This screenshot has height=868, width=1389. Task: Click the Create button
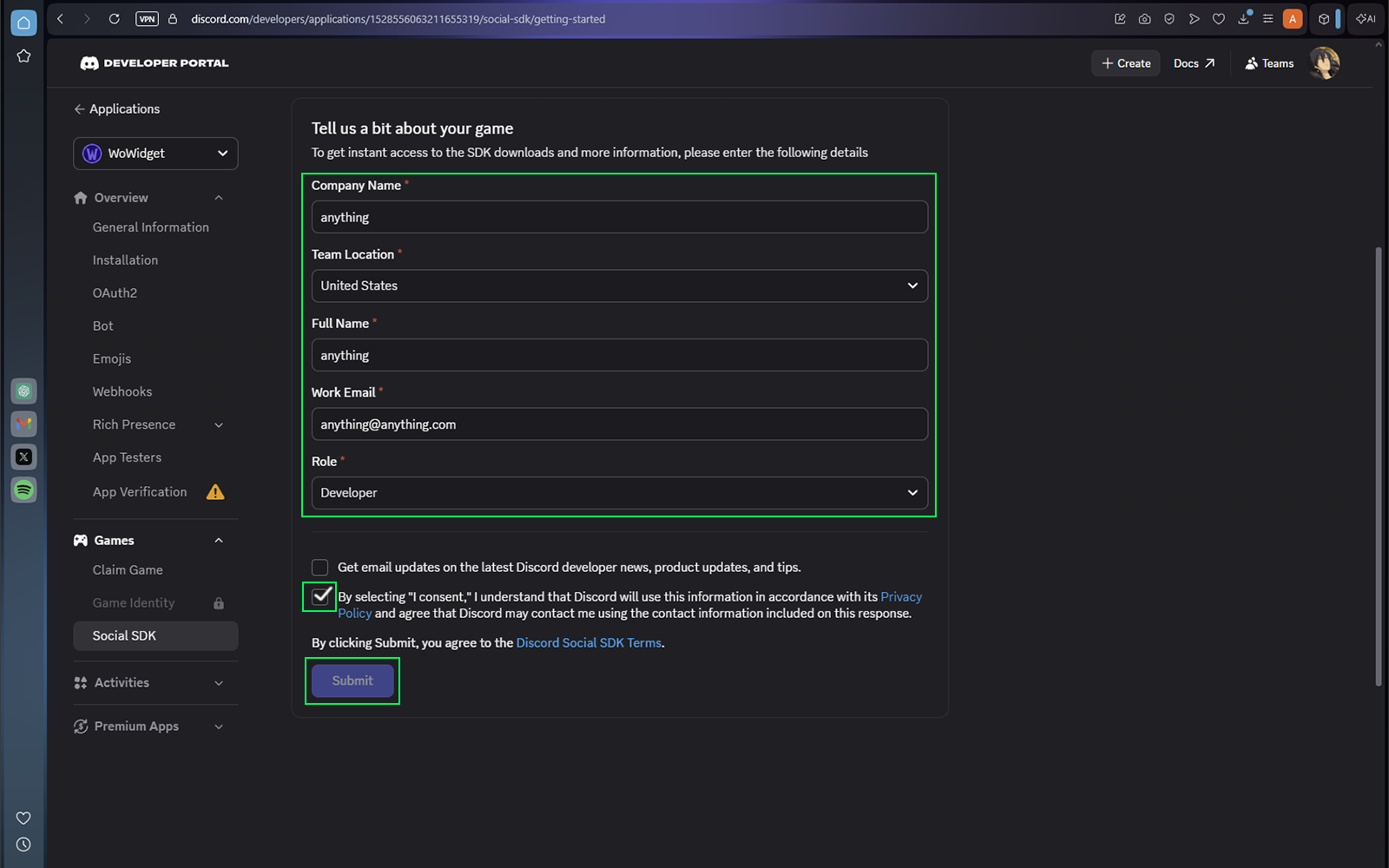tap(1126, 63)
